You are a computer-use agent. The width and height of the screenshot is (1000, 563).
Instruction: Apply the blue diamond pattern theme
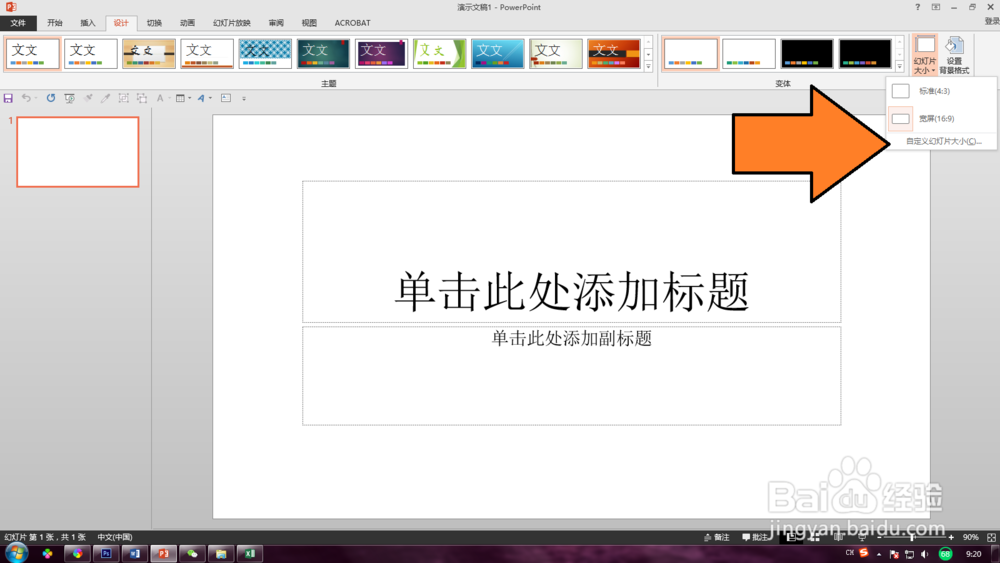click(x=265, y=54)
